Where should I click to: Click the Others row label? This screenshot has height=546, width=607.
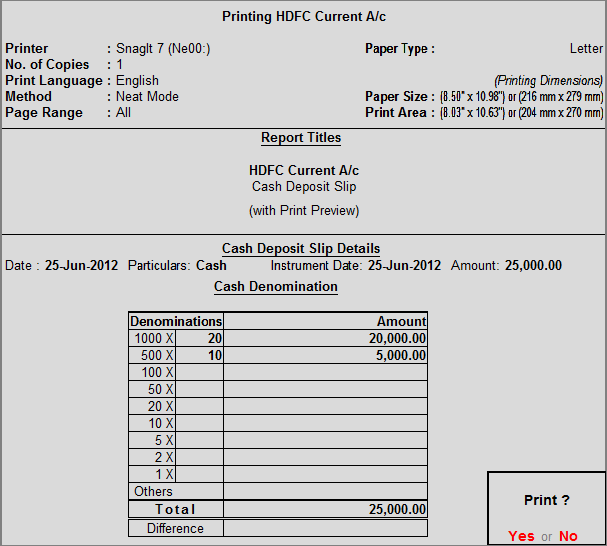(x=153, y=491)
